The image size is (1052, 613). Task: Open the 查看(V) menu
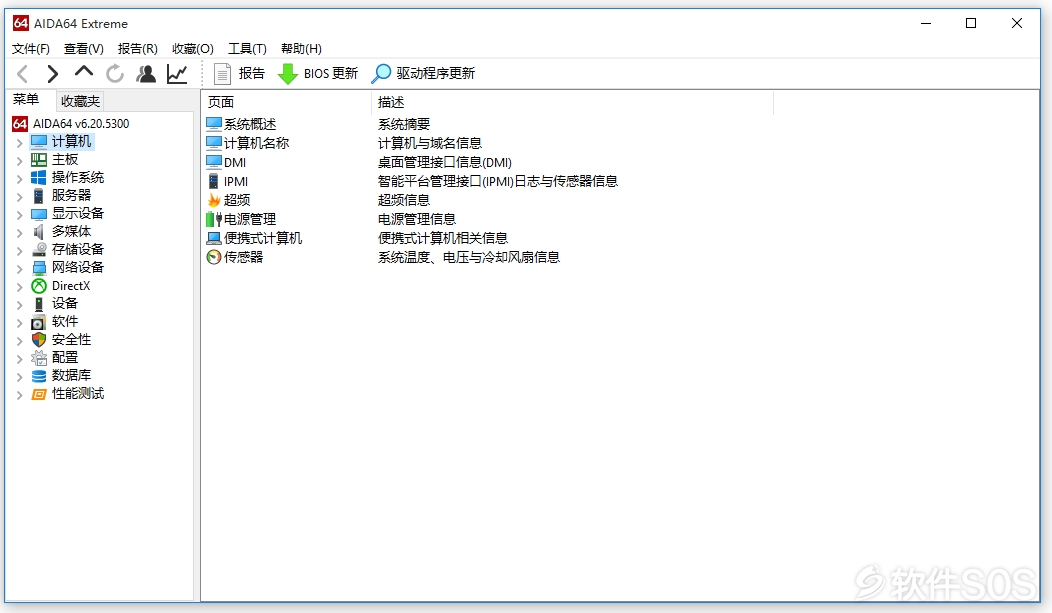click(84, 49)
